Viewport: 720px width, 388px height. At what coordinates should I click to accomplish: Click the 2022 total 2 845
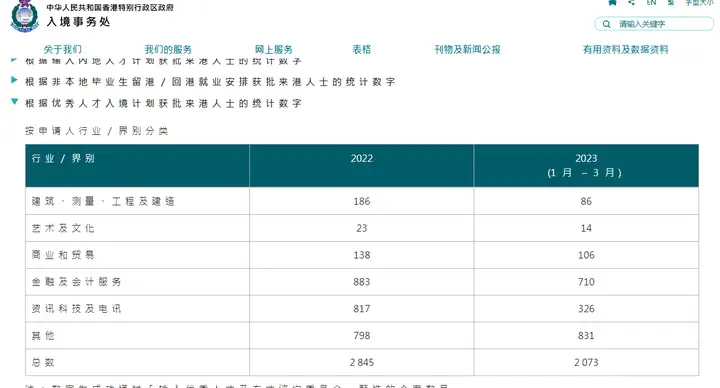coord(362,362)
